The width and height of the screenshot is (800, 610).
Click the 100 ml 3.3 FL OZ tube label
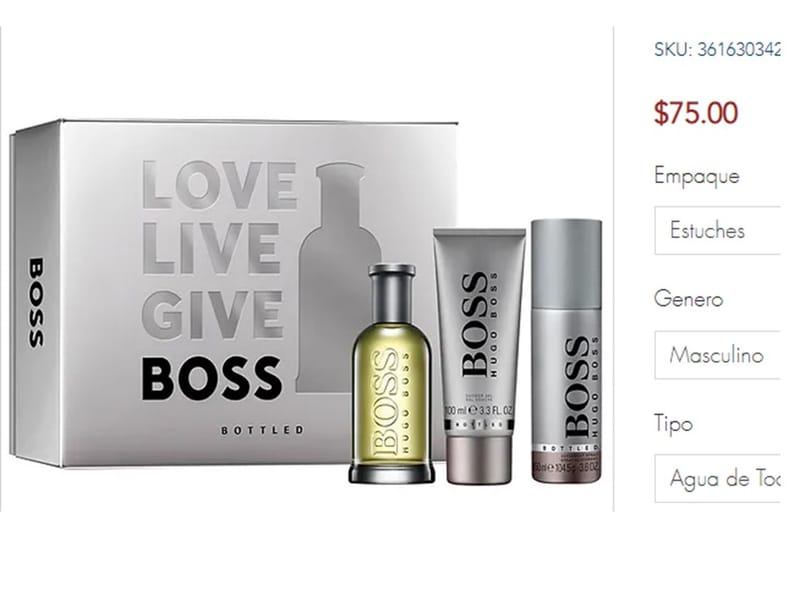click(479, 411)
